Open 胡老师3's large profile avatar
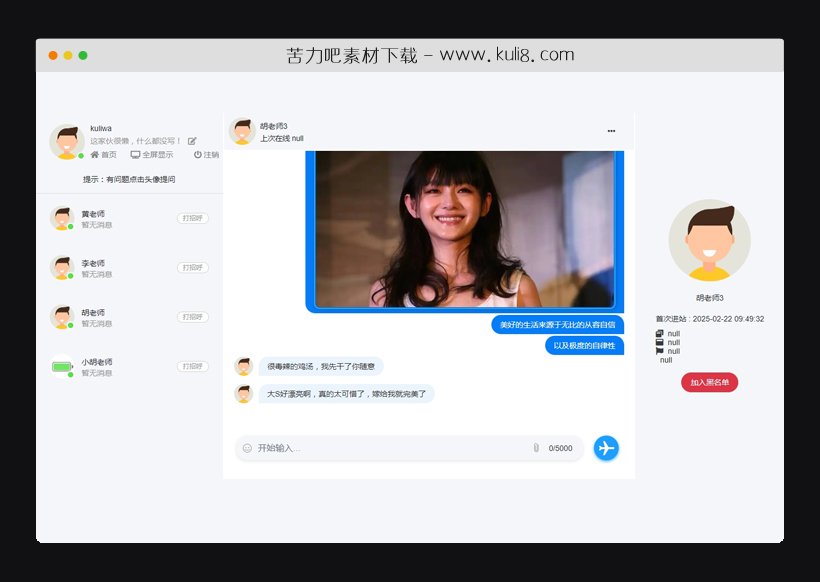This screenshot has height=582, width=820. coord(709,238)
